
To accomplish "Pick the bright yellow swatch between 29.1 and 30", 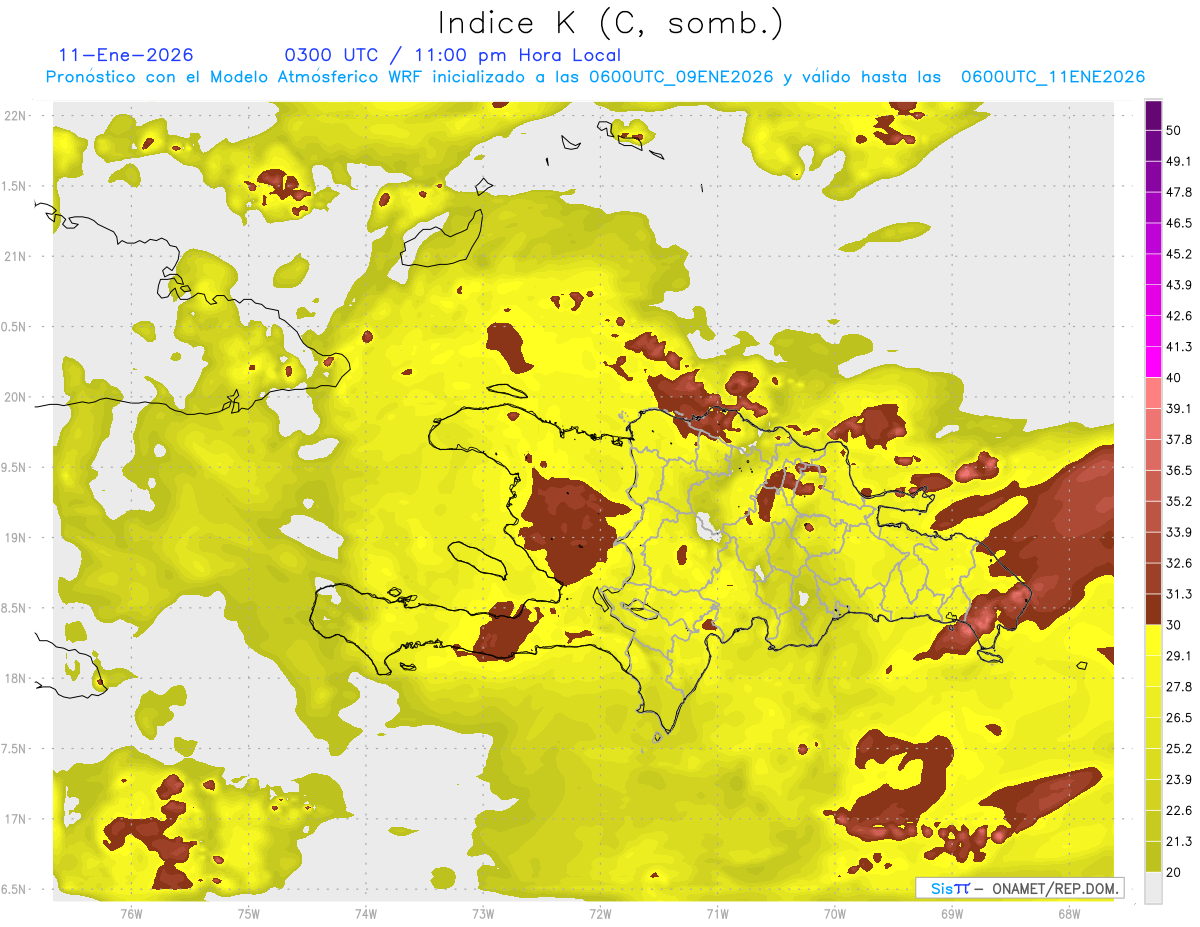I will point(1153,641).
